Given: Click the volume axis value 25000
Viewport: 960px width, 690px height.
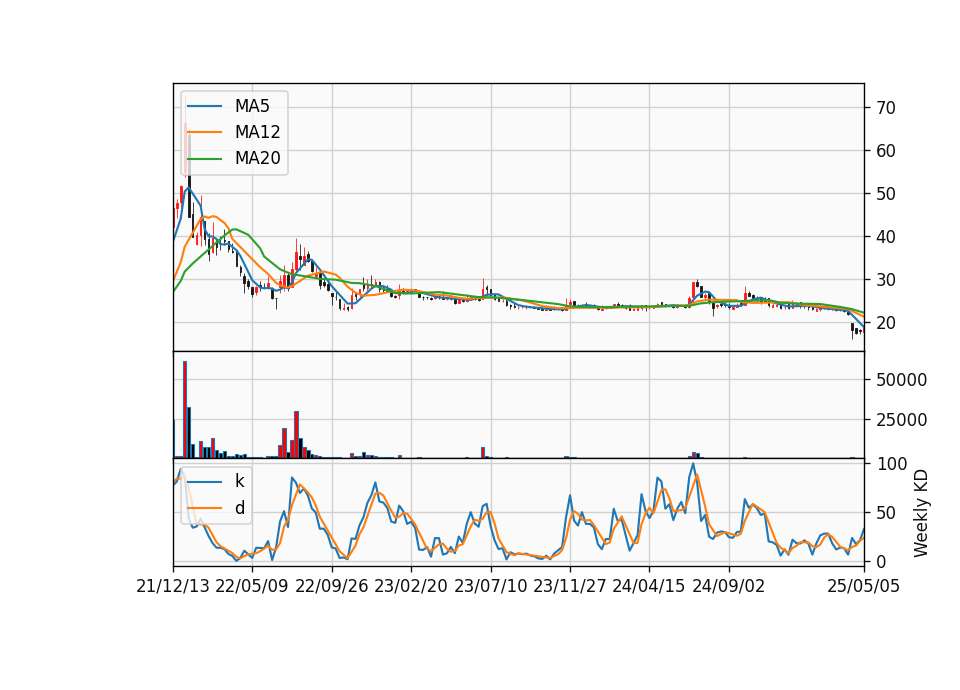Looking at the screenshot, I should (901, 420).
